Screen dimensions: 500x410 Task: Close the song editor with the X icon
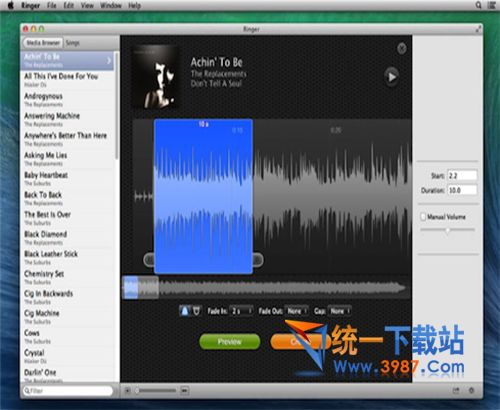[402, 49]
